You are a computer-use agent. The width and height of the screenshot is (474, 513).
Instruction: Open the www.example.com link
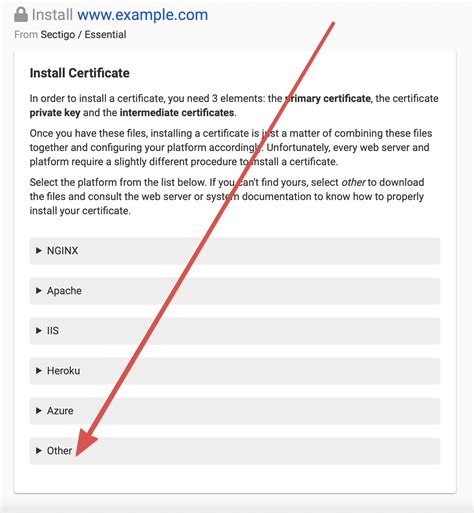point(143,15)
